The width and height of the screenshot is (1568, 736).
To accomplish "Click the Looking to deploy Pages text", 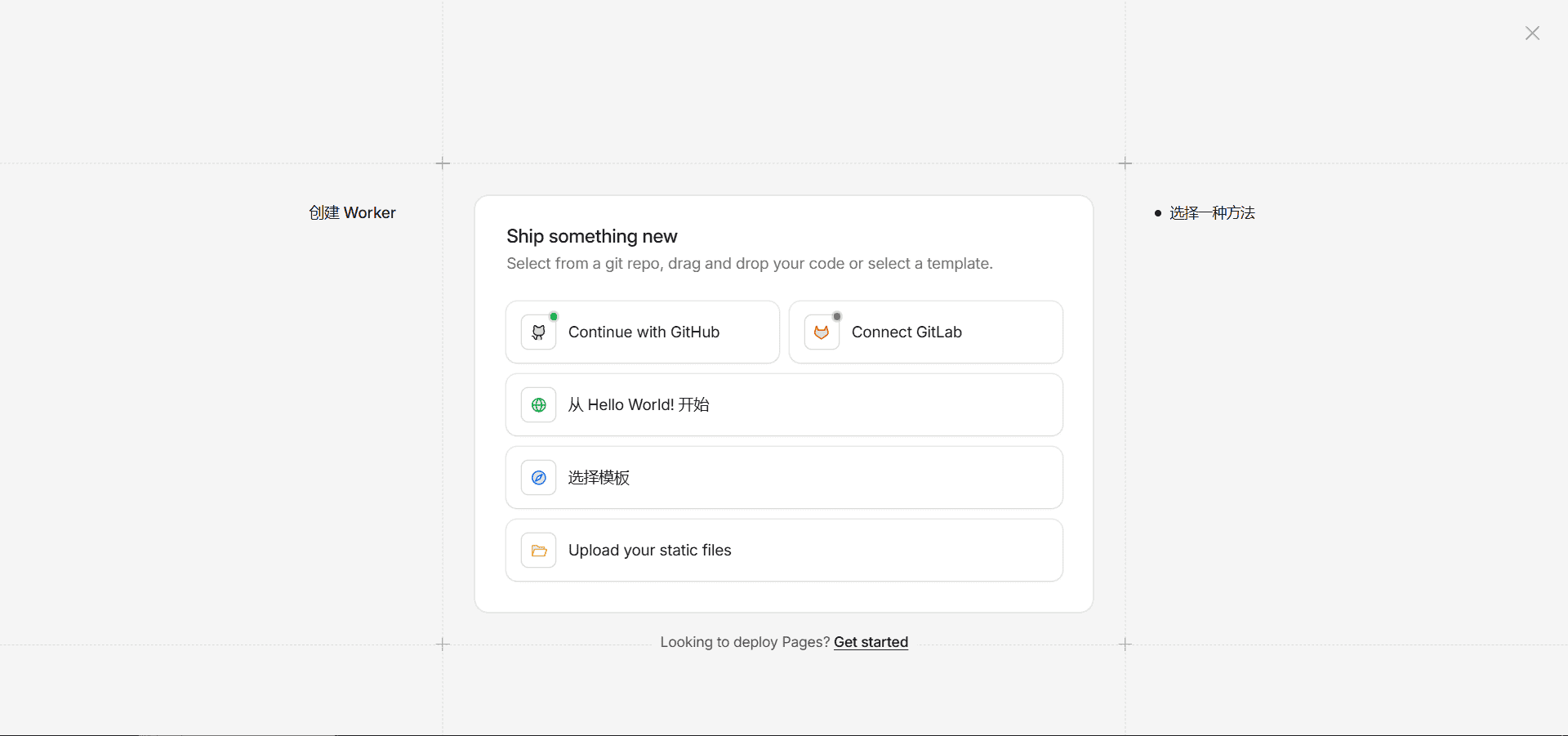I will pos(744,642).
